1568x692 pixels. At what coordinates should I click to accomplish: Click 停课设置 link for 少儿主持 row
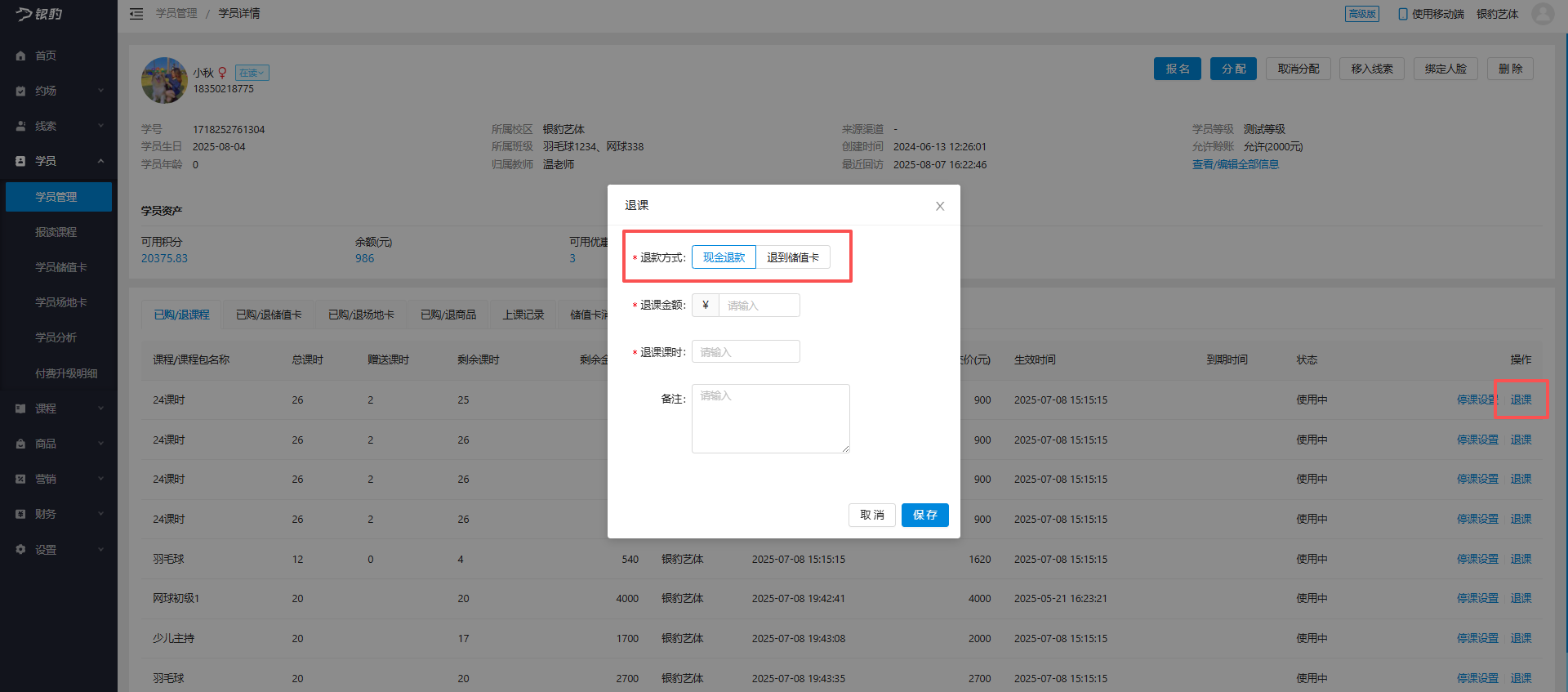click(1478, 639)
